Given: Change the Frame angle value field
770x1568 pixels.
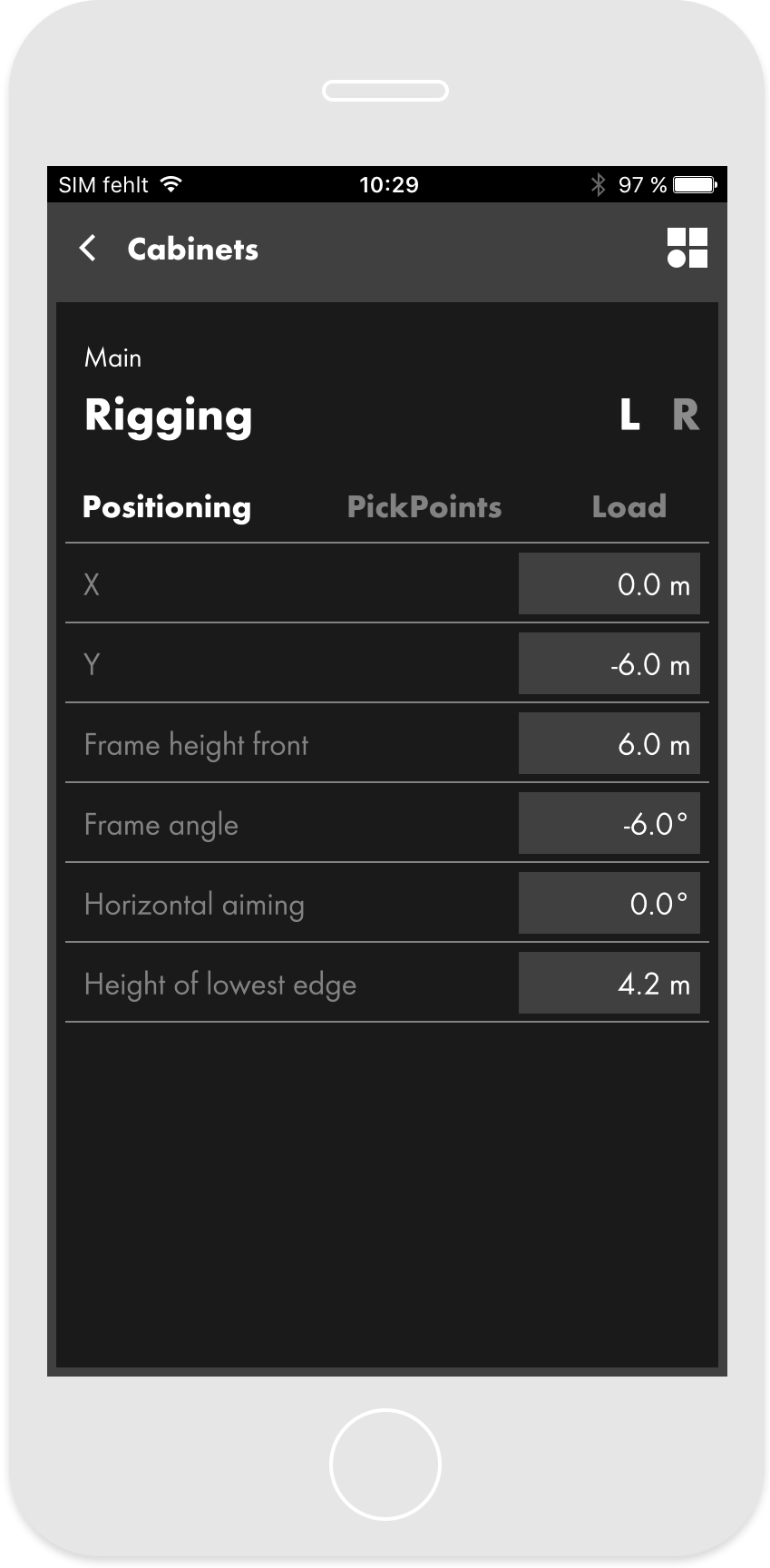Looking at the screenshot, I should coord(609,824).
